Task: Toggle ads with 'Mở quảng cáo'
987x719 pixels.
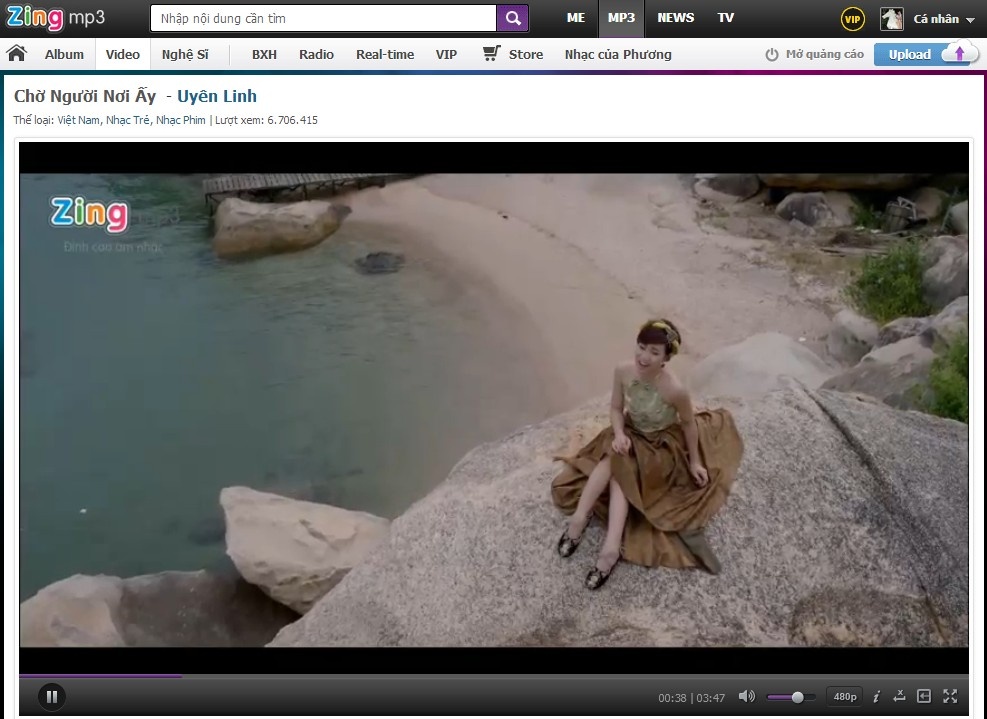Action: (815, 54)
